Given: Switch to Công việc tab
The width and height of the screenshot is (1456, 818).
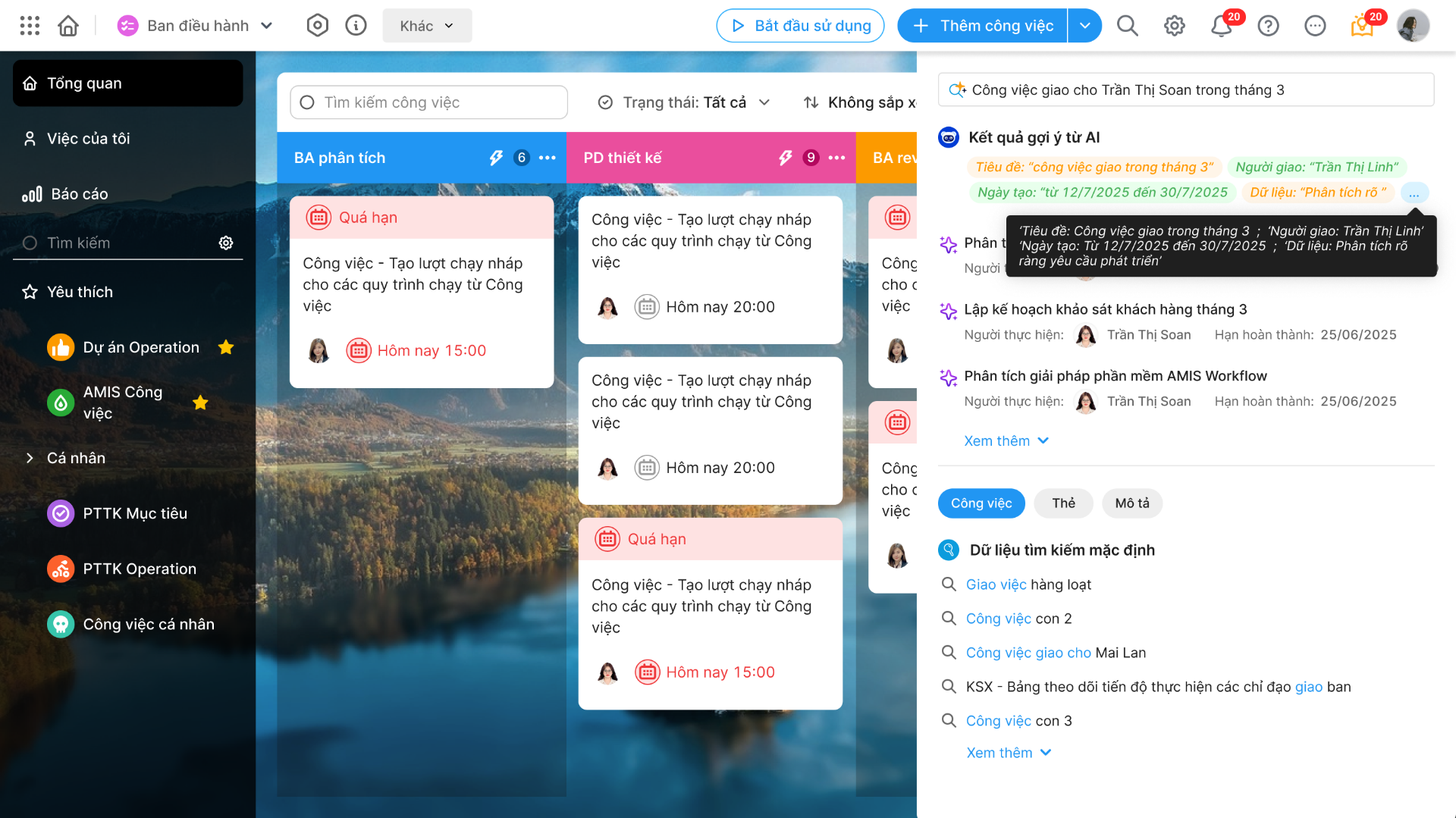Looking at the screenshot, I should (x=981, y=503).
